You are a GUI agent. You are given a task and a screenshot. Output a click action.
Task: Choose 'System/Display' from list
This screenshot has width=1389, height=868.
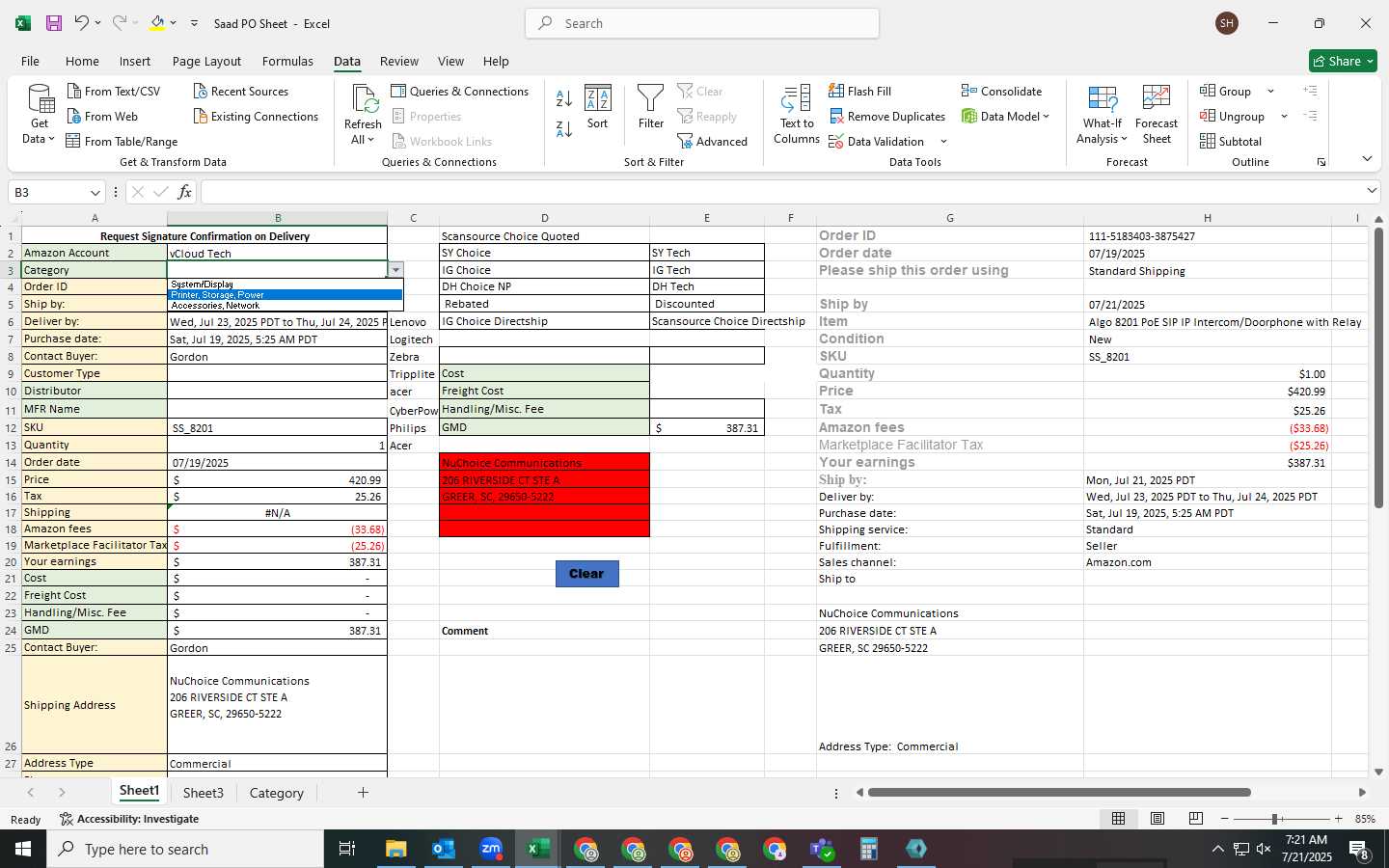tap(285, 284)
